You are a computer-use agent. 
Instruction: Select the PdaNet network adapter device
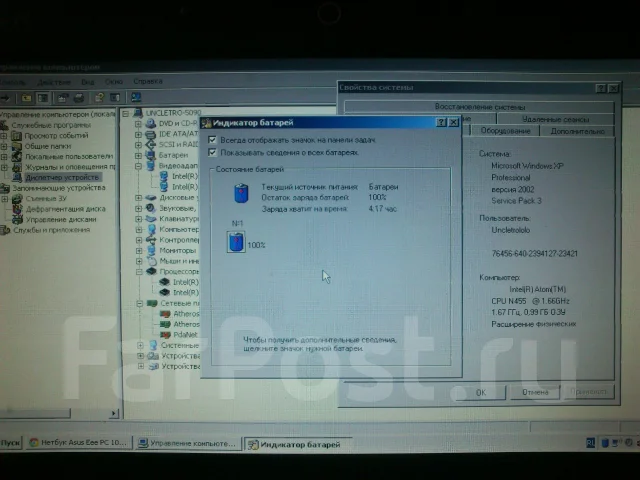point(185,335)
